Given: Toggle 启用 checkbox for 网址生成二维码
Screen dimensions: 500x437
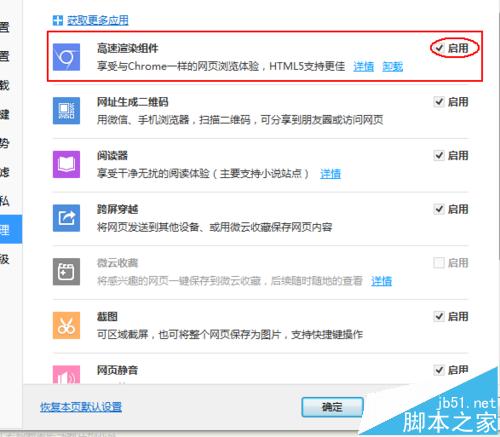Looking at the screenshot, I should pos(439,102).
